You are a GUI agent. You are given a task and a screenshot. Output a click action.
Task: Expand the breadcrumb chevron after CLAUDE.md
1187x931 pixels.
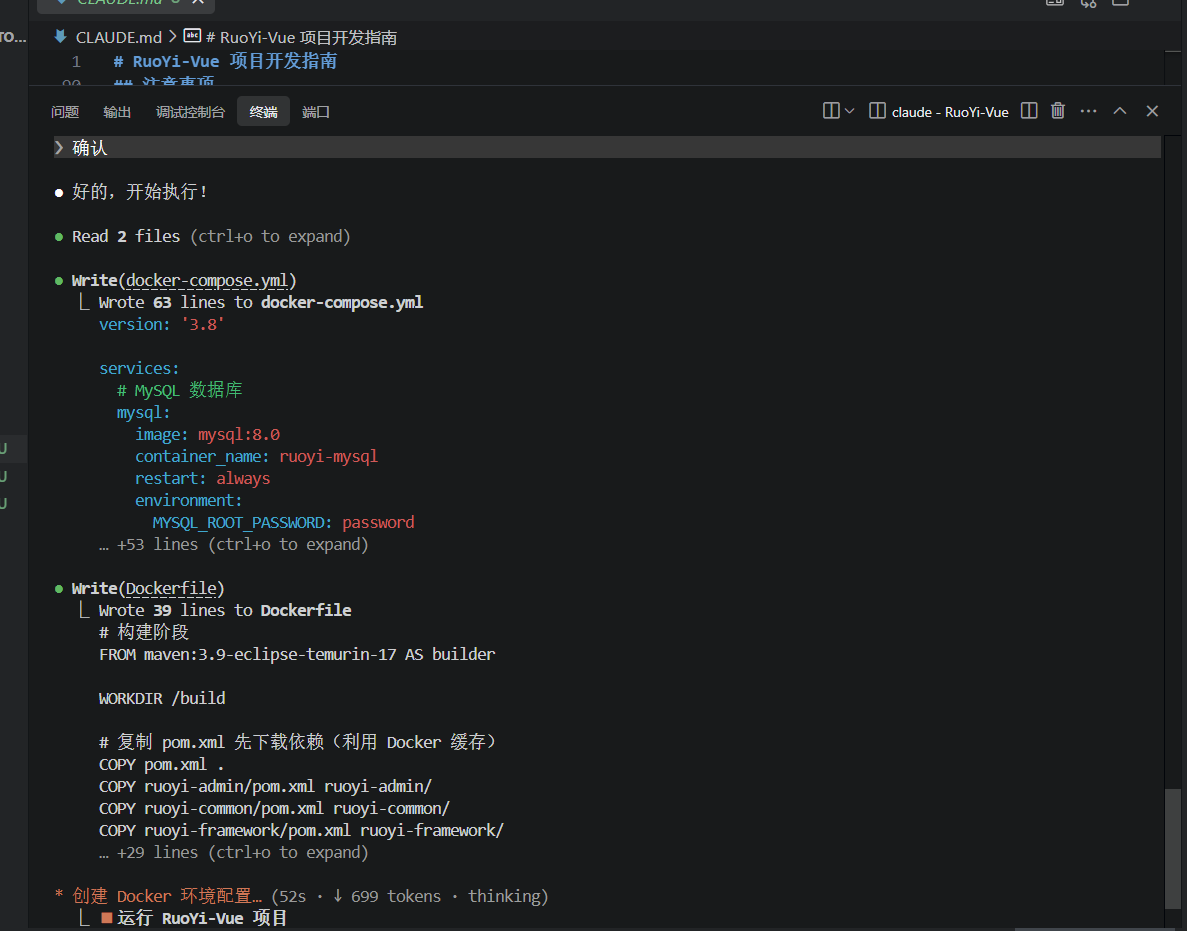click(x=173, y=36)
